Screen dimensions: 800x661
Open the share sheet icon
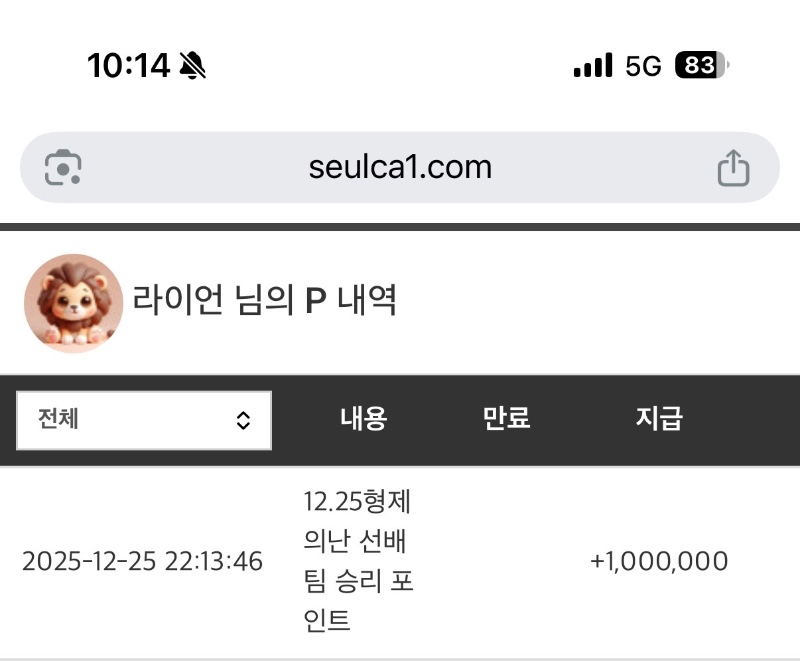tap(733, 167)
